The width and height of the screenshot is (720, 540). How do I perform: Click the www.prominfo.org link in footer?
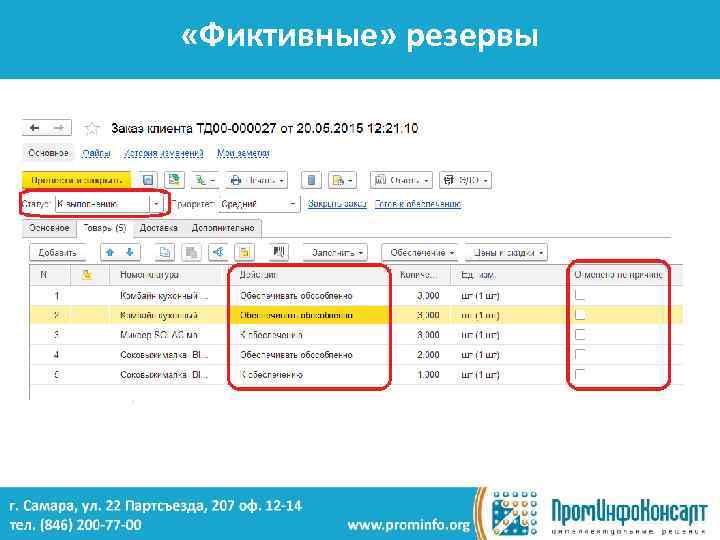(x=408, y=524)
